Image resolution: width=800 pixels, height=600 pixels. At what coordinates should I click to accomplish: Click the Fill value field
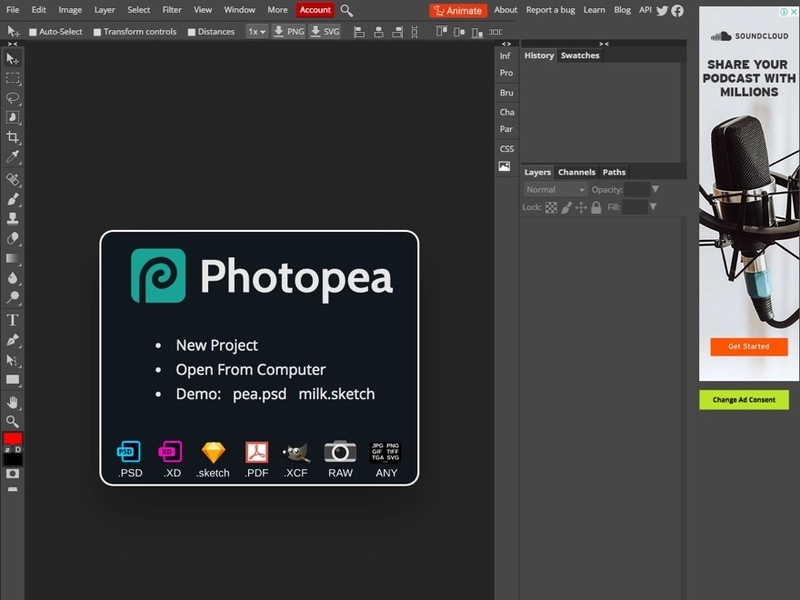[634, 207]
